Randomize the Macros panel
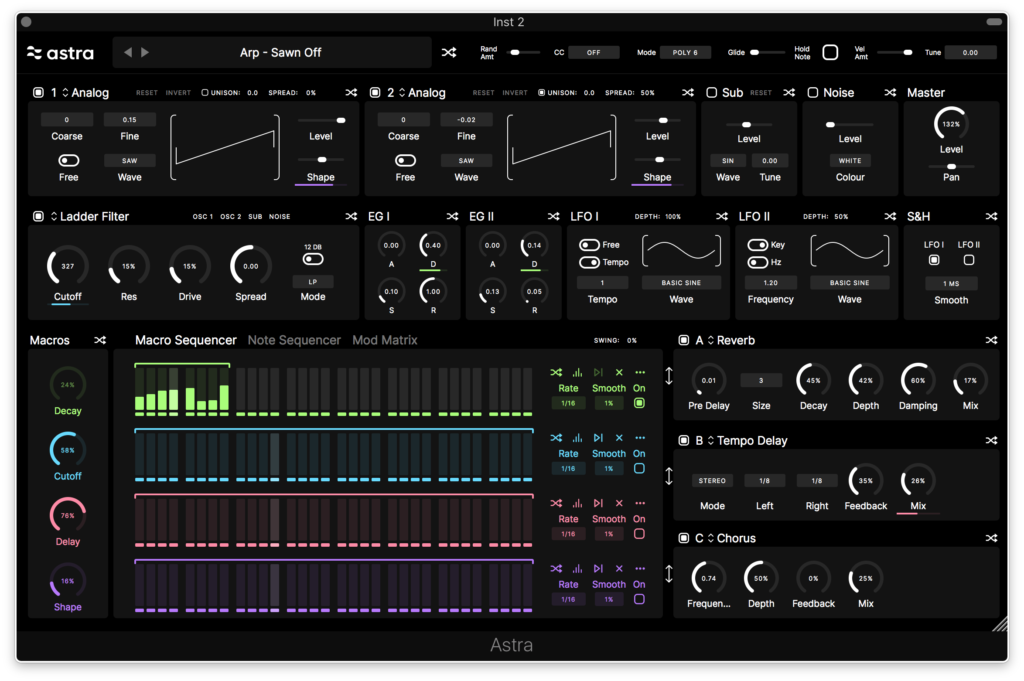1024x681 pixels. pyautogui.click(x=100, y=340)
